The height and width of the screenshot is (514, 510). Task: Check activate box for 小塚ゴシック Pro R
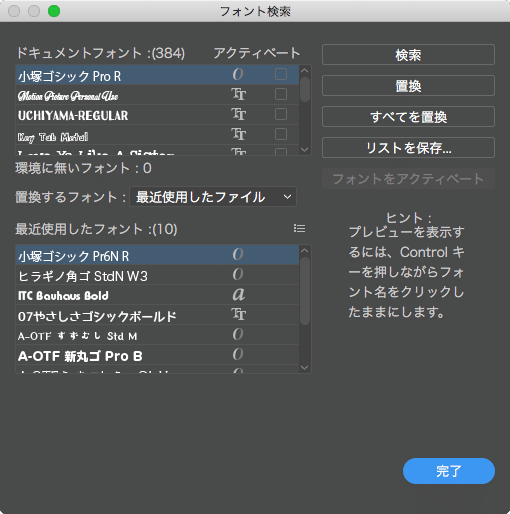click(281, 74)
